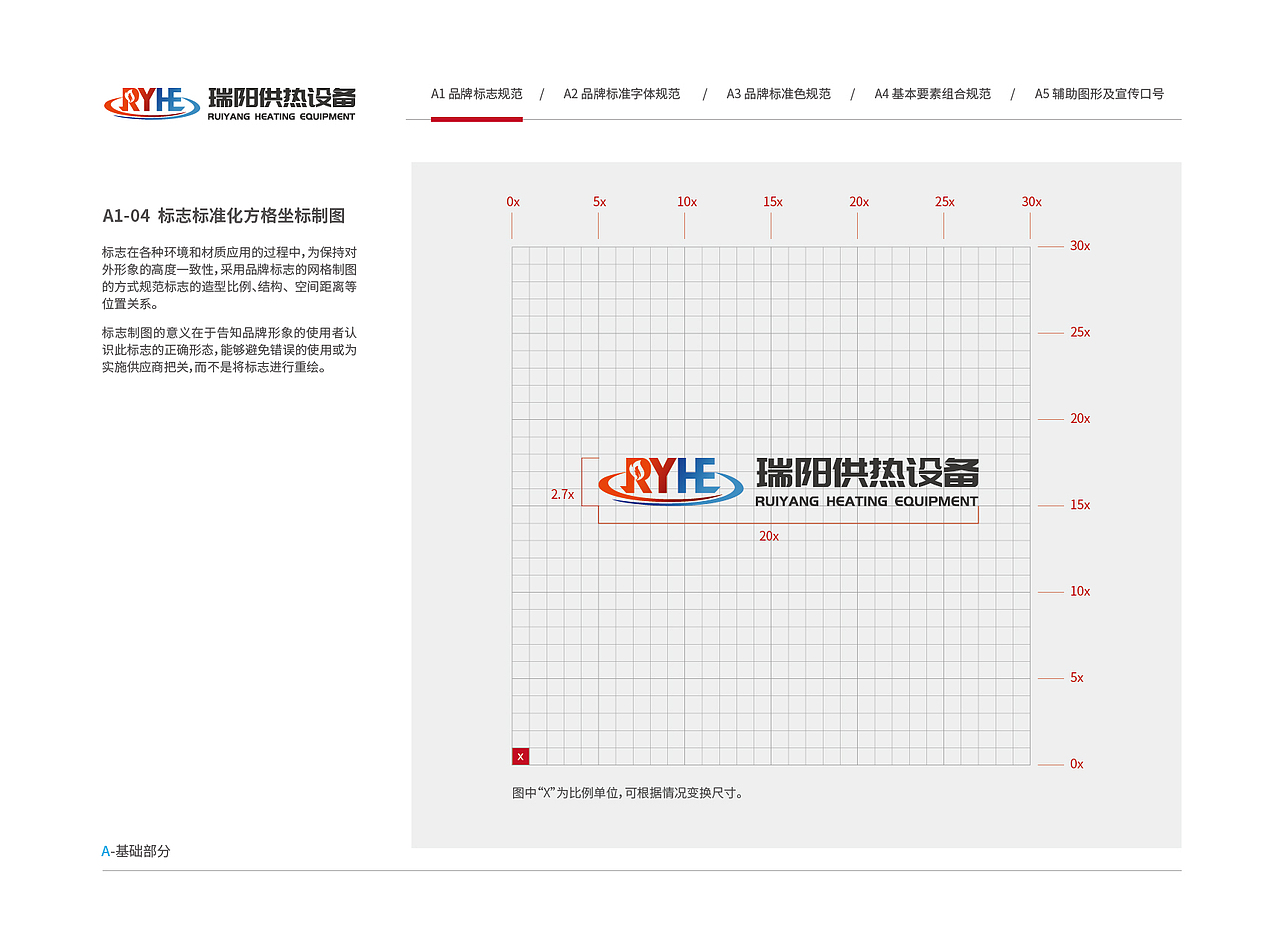This screenshot has height=950, width=1280.
Task: Switch to the A2 品牌标准字体规范 tab
Action: (x=620, y=93)
